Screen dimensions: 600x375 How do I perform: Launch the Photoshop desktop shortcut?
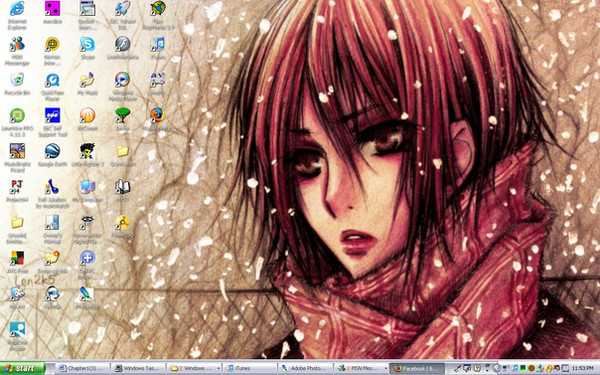87,298
